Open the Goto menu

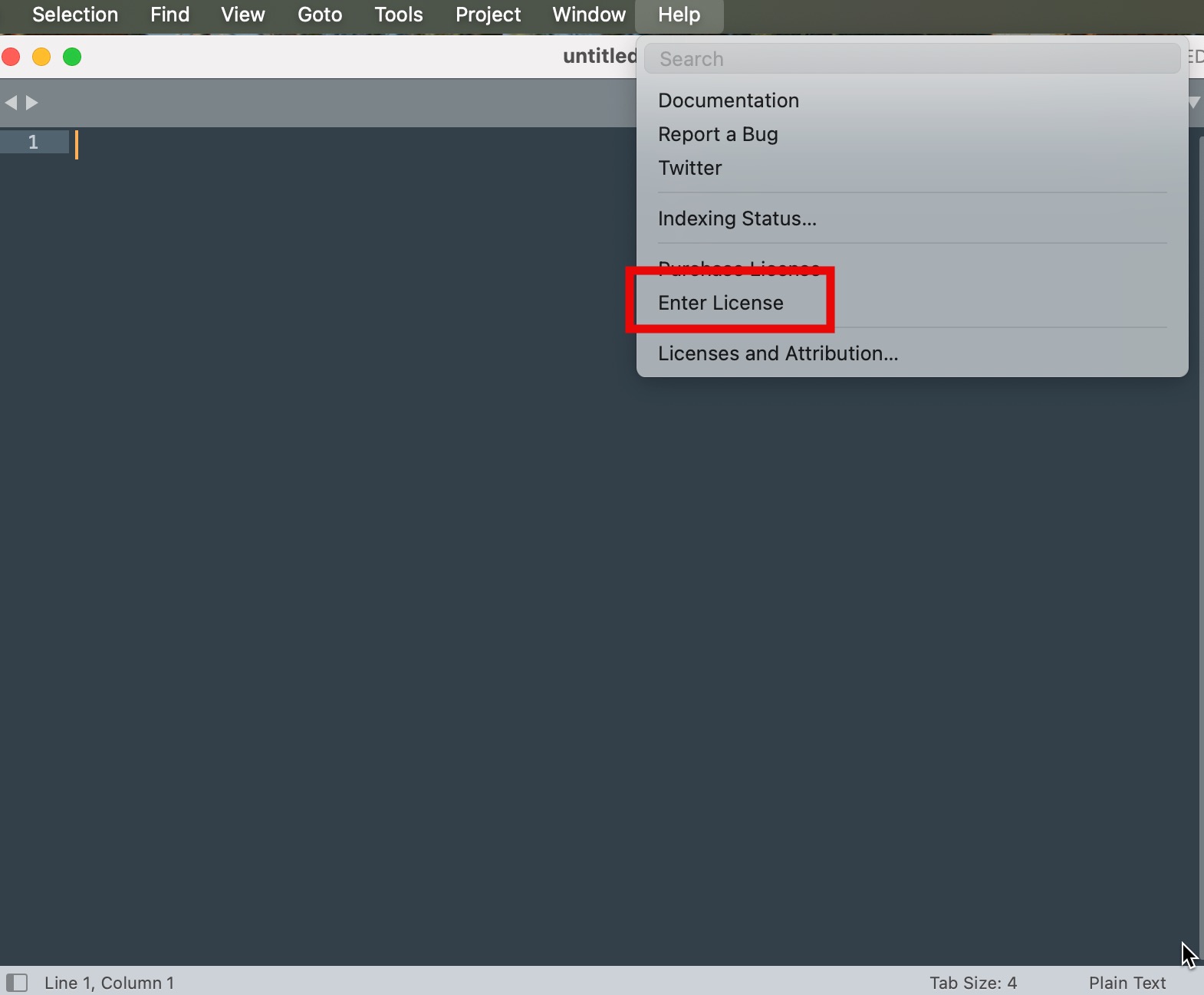(320, 15)
